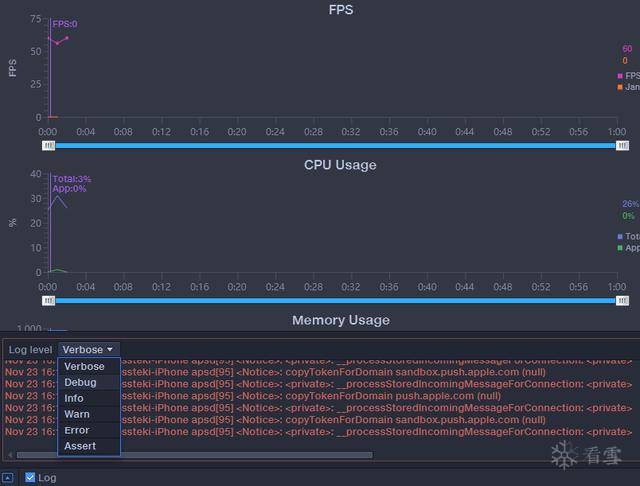This screenshot has height=486, width=640.
Task: Select Debug log level option
Action: [80, 382]
